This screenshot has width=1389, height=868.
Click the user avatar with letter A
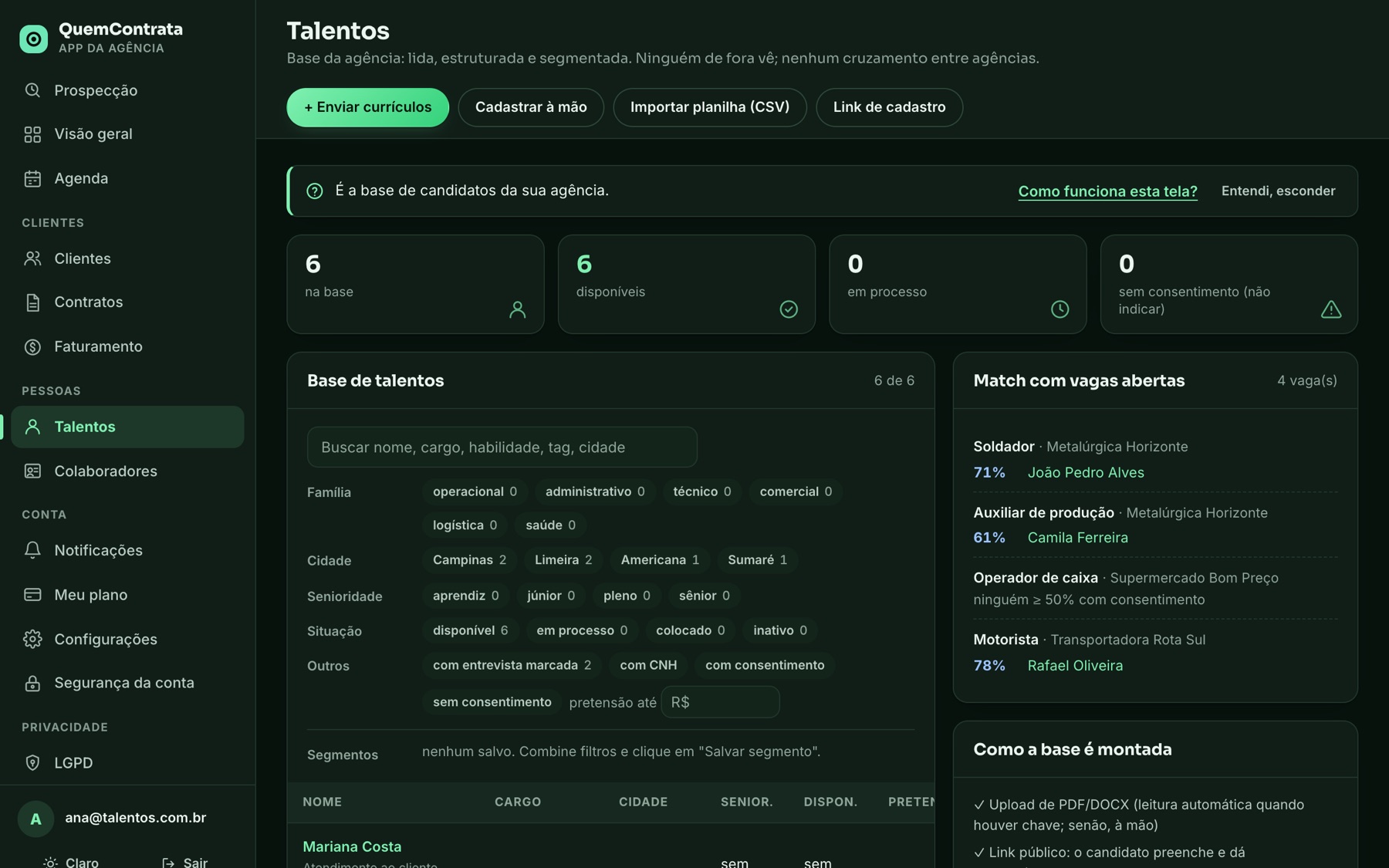35,819
